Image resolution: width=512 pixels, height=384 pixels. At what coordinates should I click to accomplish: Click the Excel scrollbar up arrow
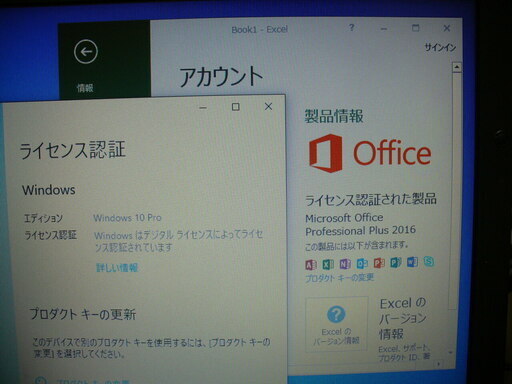pyautogui.click(x=457, y=67)
